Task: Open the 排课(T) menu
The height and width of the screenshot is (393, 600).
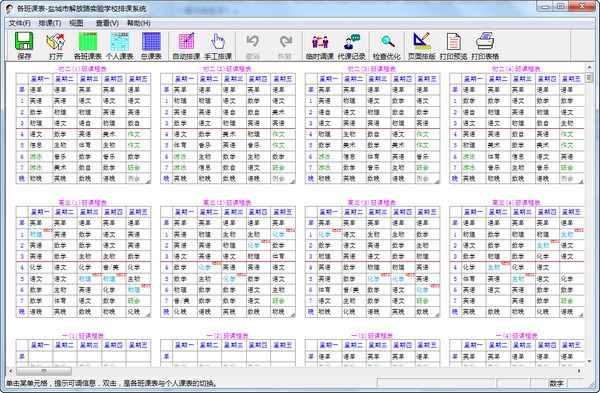Action: (50, 23)
